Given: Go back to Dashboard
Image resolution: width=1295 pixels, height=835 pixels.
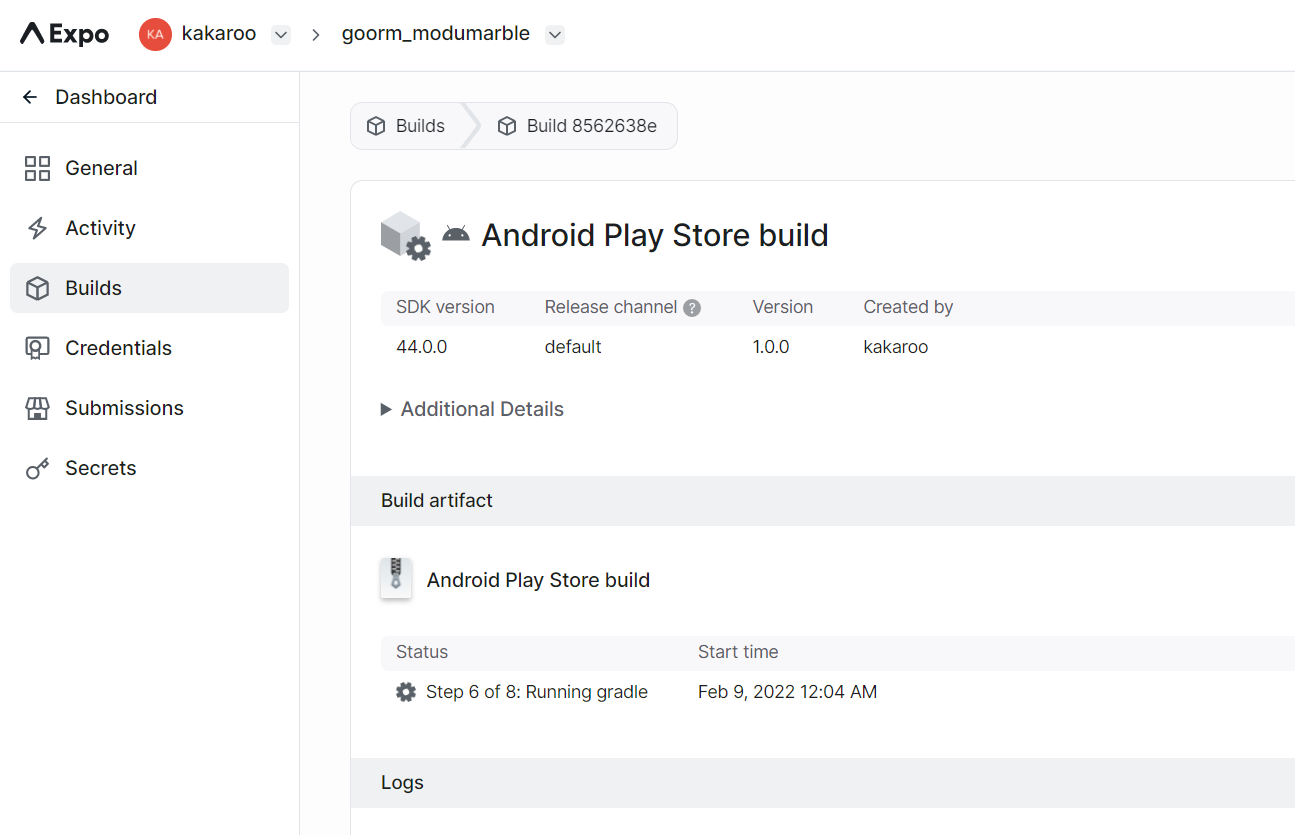Looking at the screenshot, I should tap(106, 97).
